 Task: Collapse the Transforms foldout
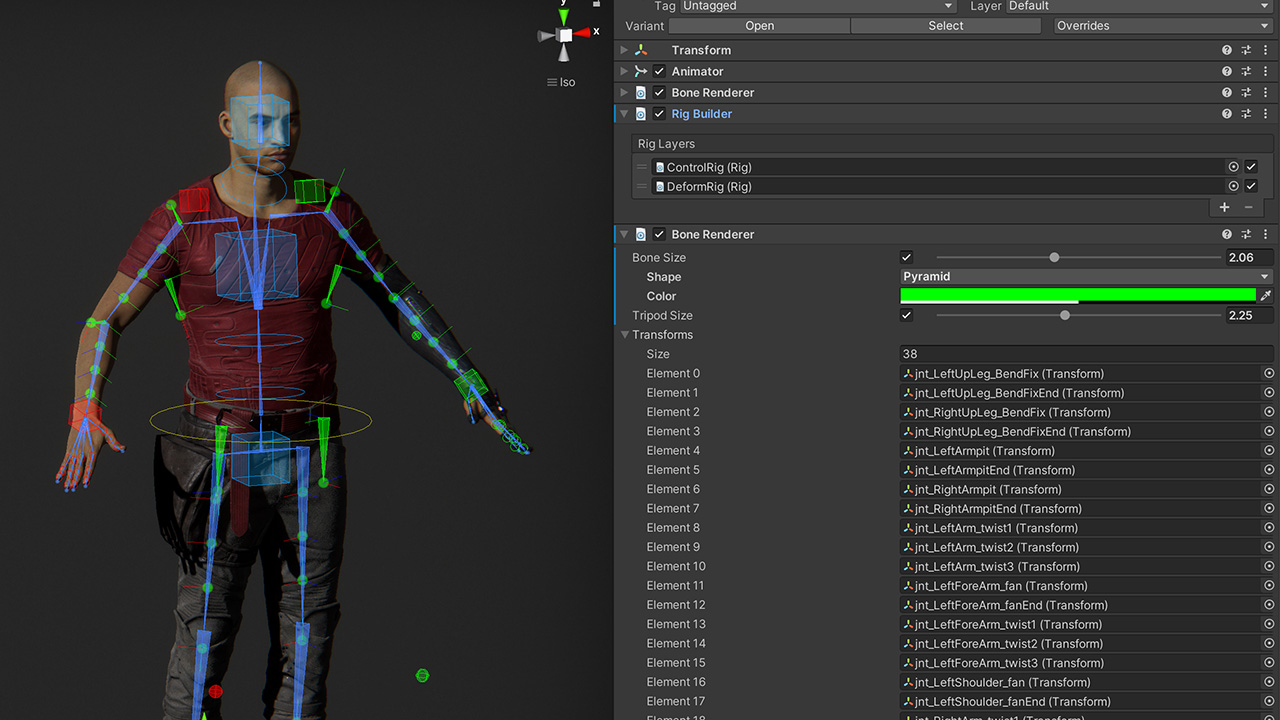(x=624, y=334)
